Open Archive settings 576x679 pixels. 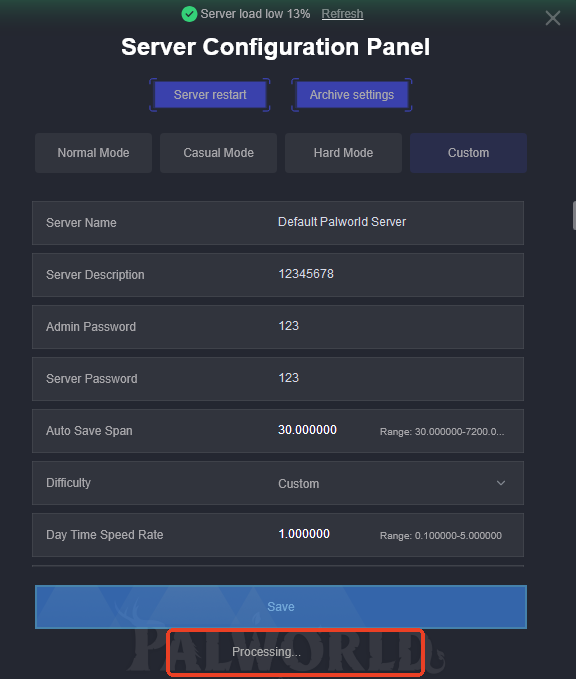tap(352, 95)
